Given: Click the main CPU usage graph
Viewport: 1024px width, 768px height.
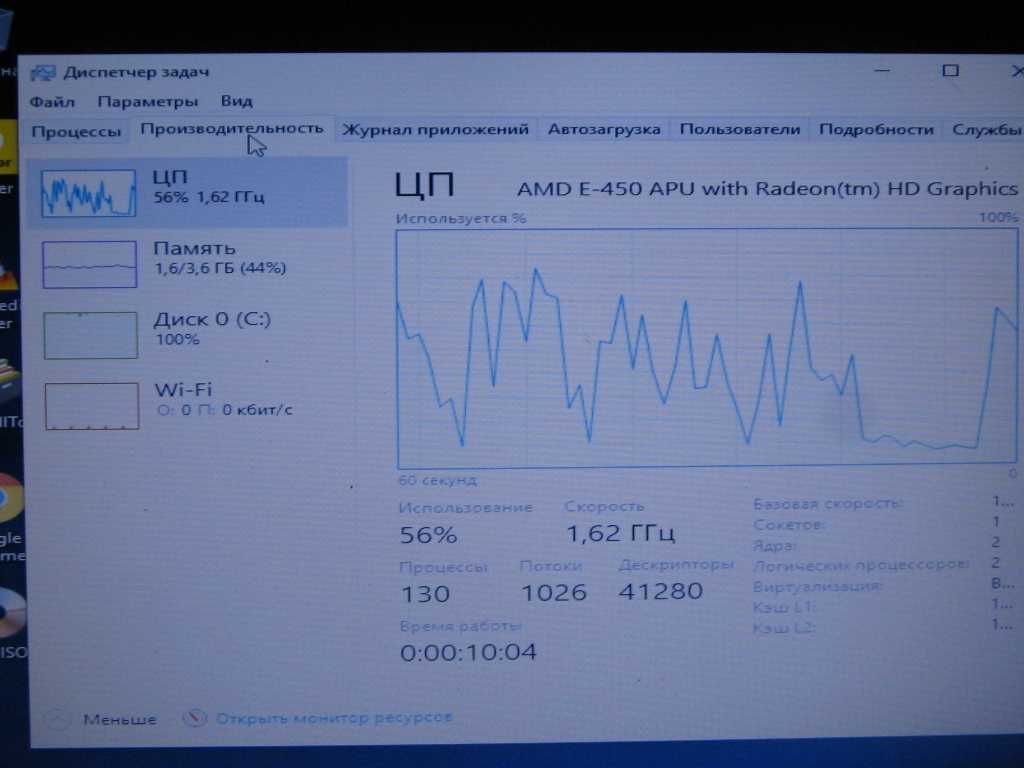Looking at the screenshot, I should tap(707, 348).
